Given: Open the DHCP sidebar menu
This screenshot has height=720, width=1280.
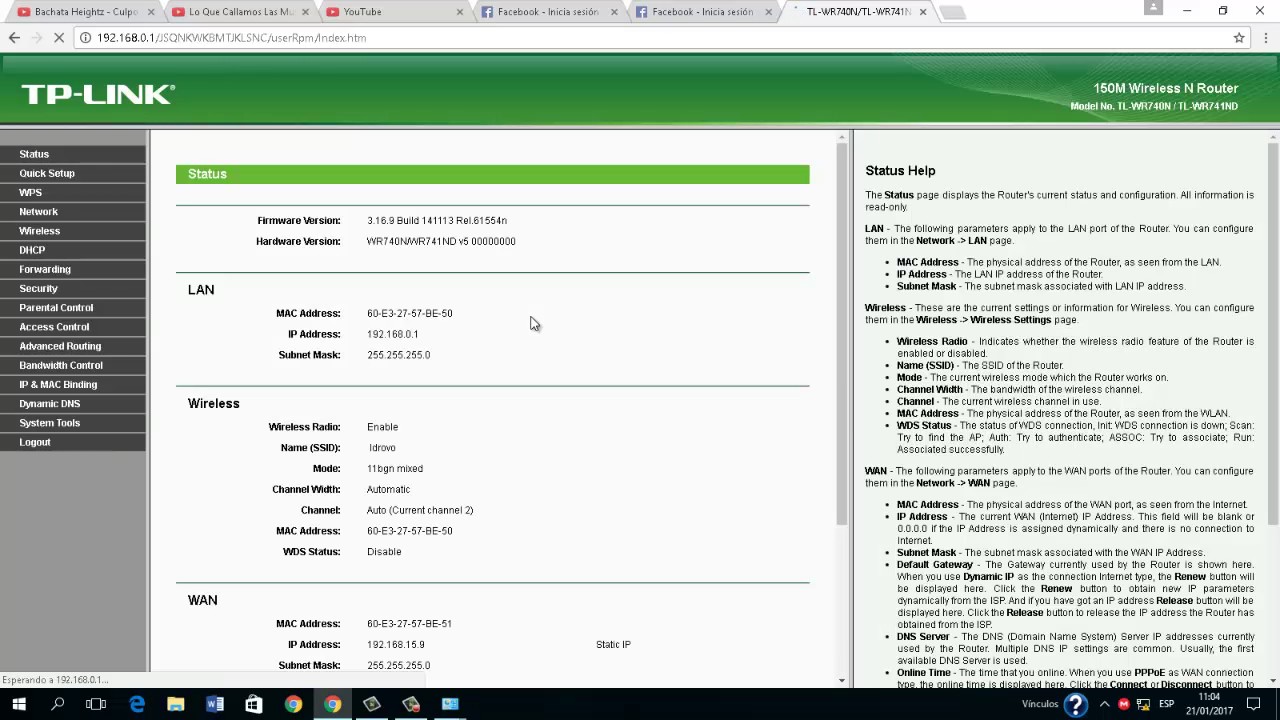Looking at the screenshot, I should click(x=32, y=250).
